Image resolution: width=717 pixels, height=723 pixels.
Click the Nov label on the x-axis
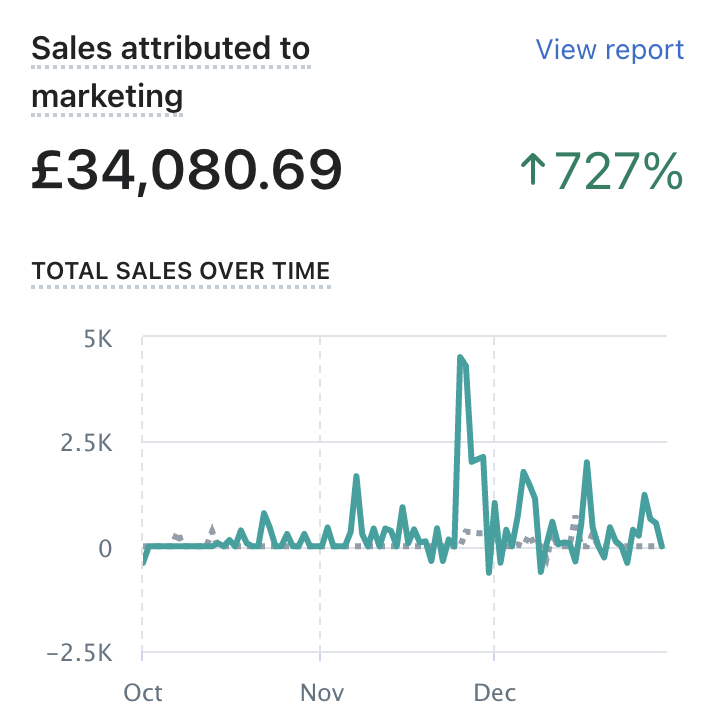click(323, 693)
